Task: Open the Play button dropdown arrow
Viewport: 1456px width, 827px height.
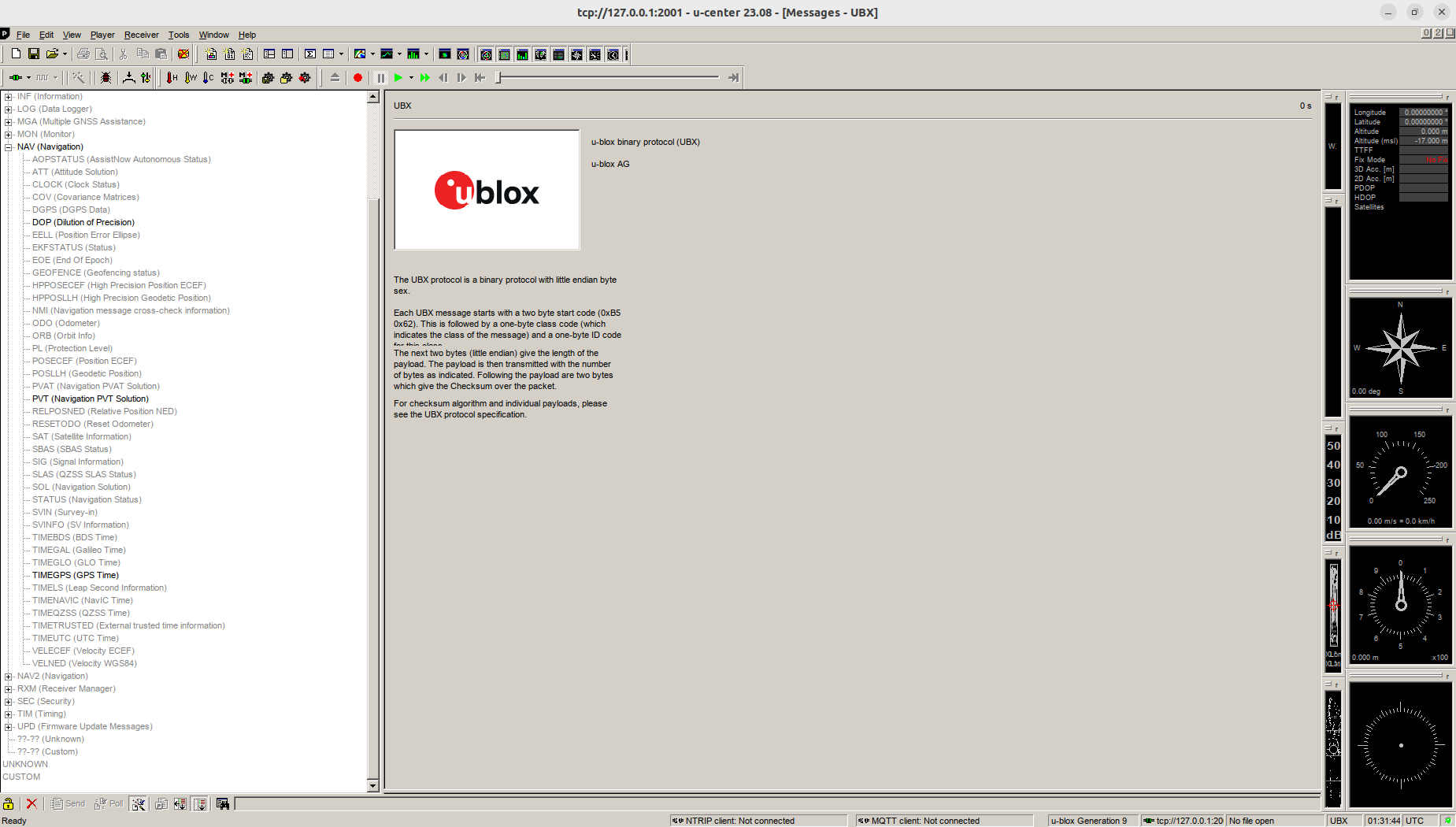Action: [x=411, y=77]
